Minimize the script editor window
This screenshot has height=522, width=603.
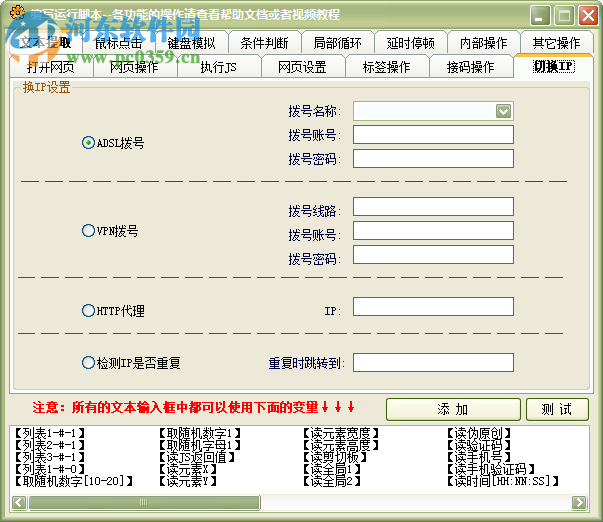(540, 16)
